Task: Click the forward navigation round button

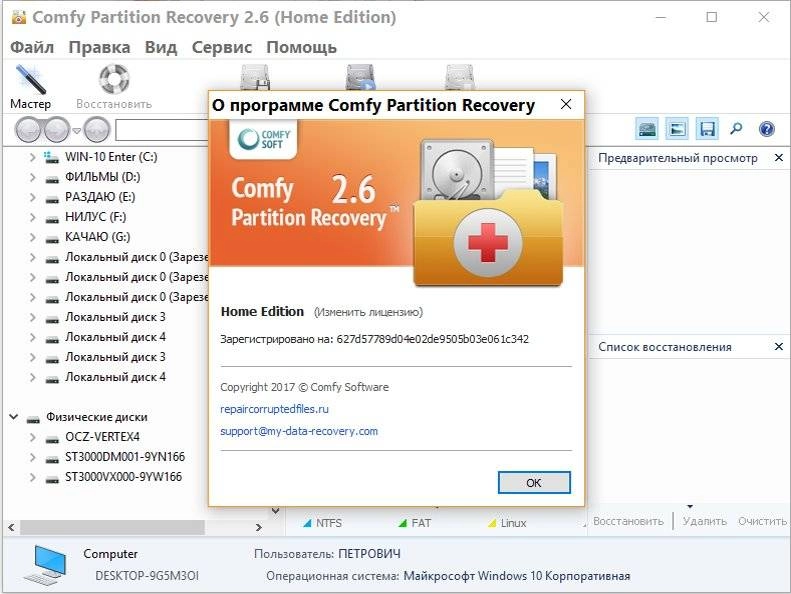Action: point(56,130)
